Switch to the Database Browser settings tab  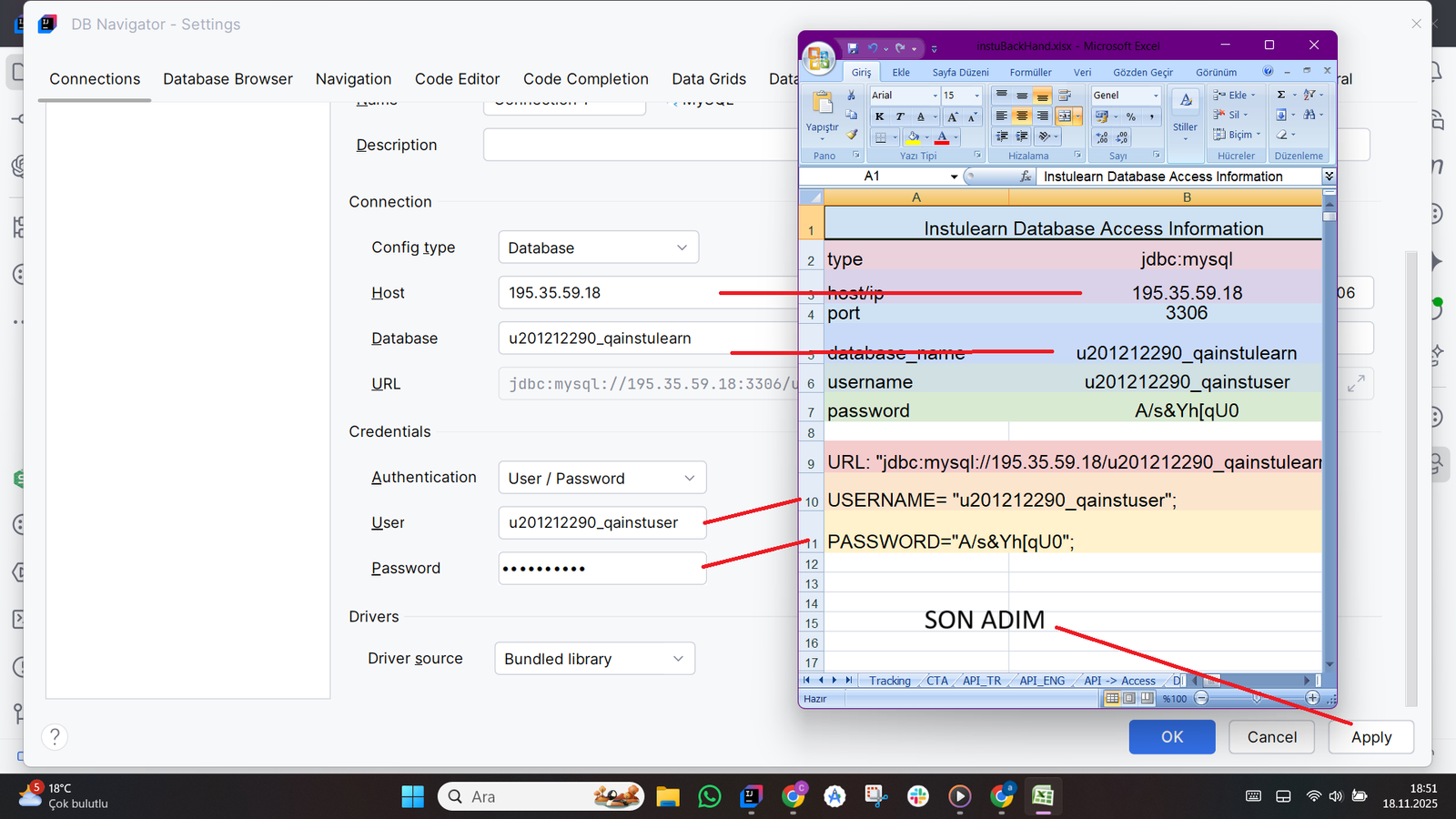click(227, 79)
